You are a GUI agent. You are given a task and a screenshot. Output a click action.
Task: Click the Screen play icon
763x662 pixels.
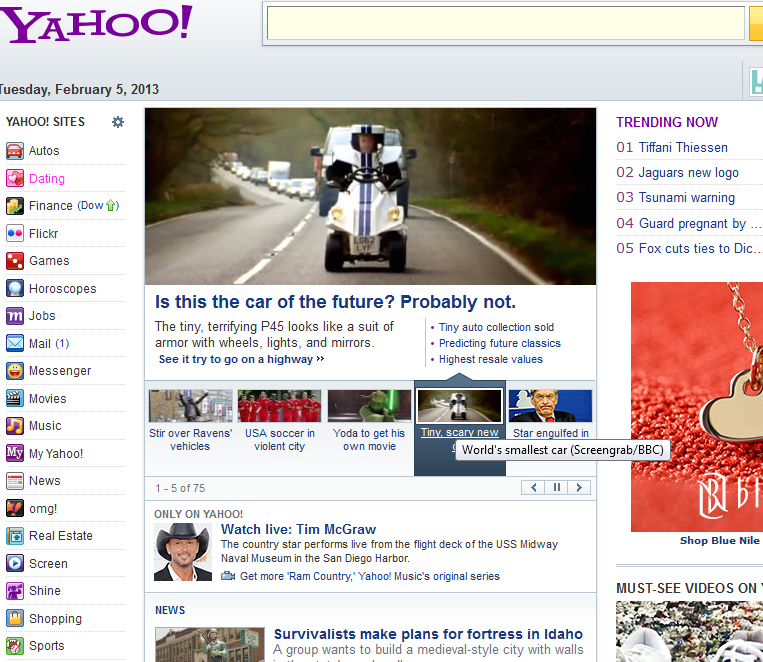pyautogui.click(x=15, y=563)
